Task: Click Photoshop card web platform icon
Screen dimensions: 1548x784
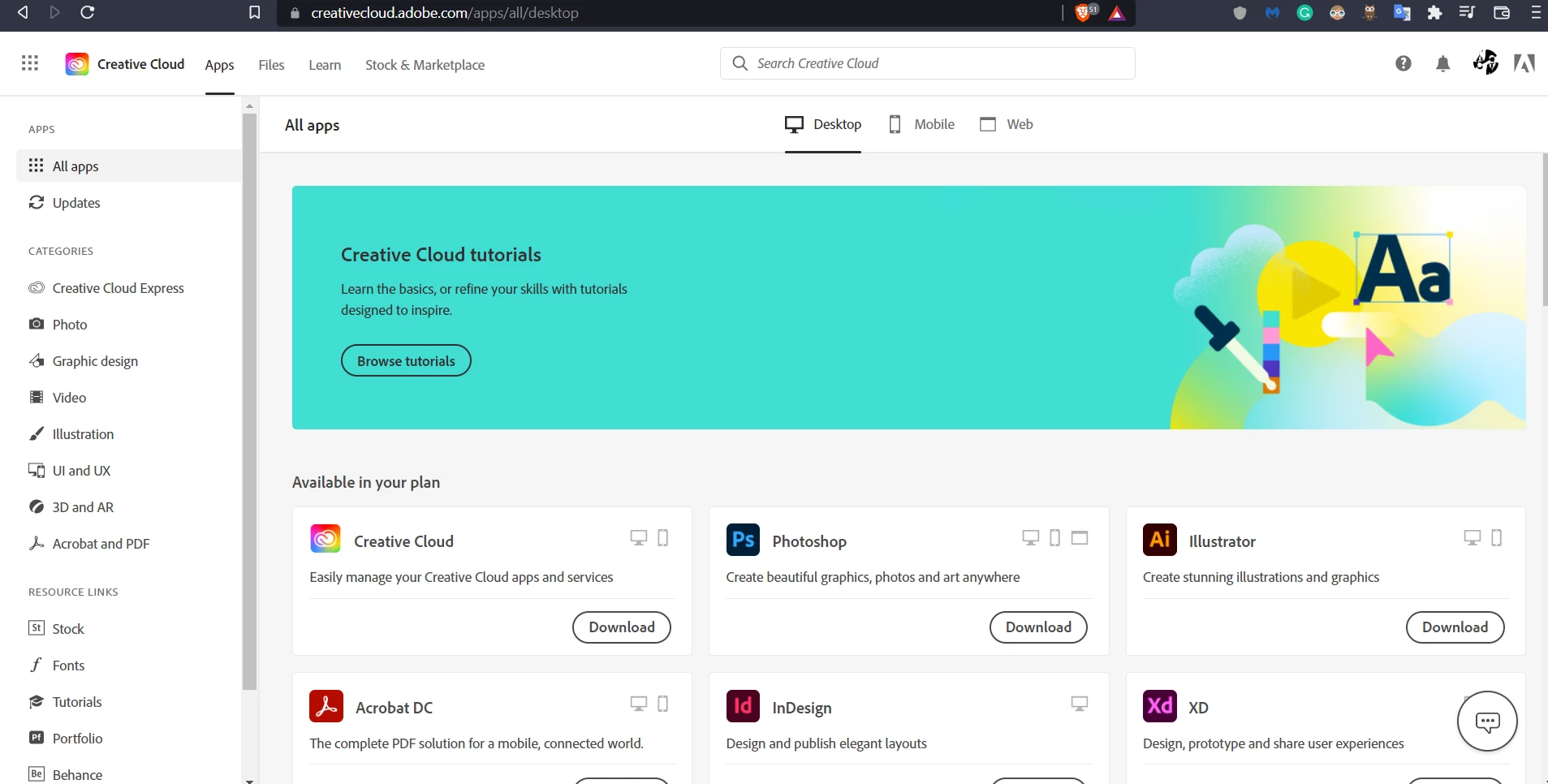Action: tap(1080, 537)
